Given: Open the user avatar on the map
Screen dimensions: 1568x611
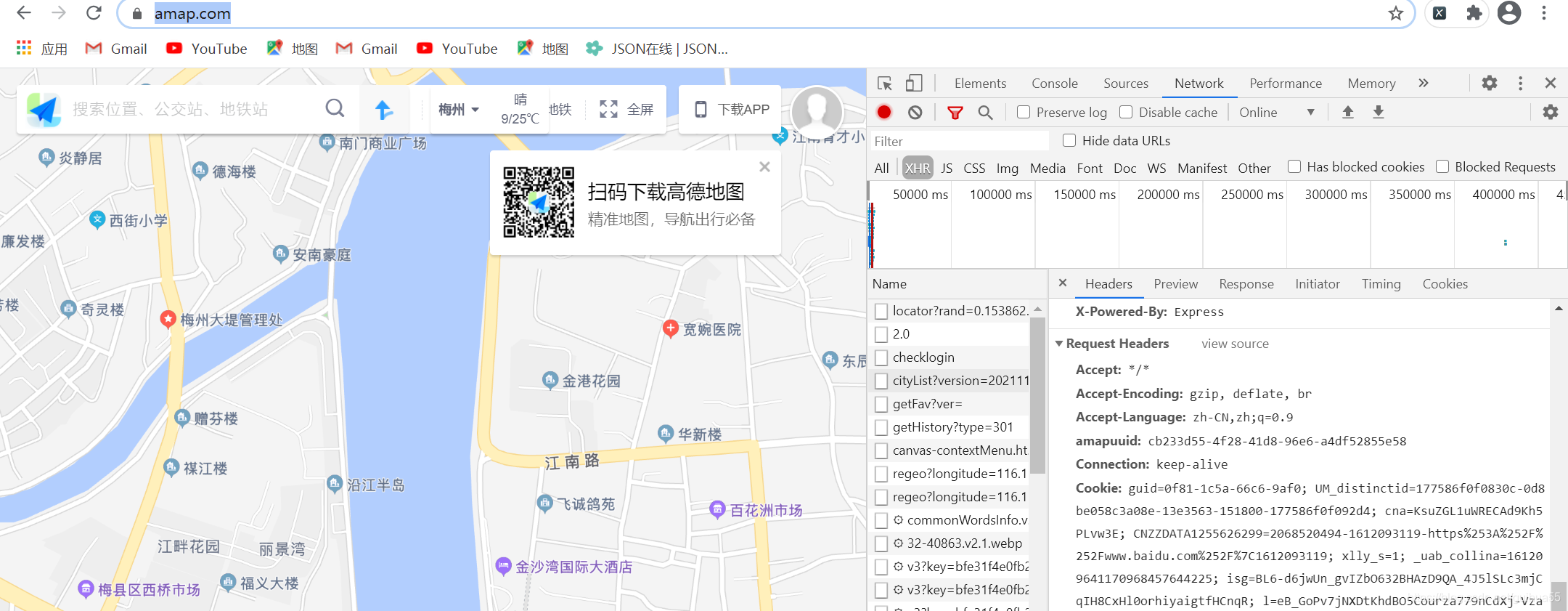Looking at the screenshot, I should click(x=817, y=111).
